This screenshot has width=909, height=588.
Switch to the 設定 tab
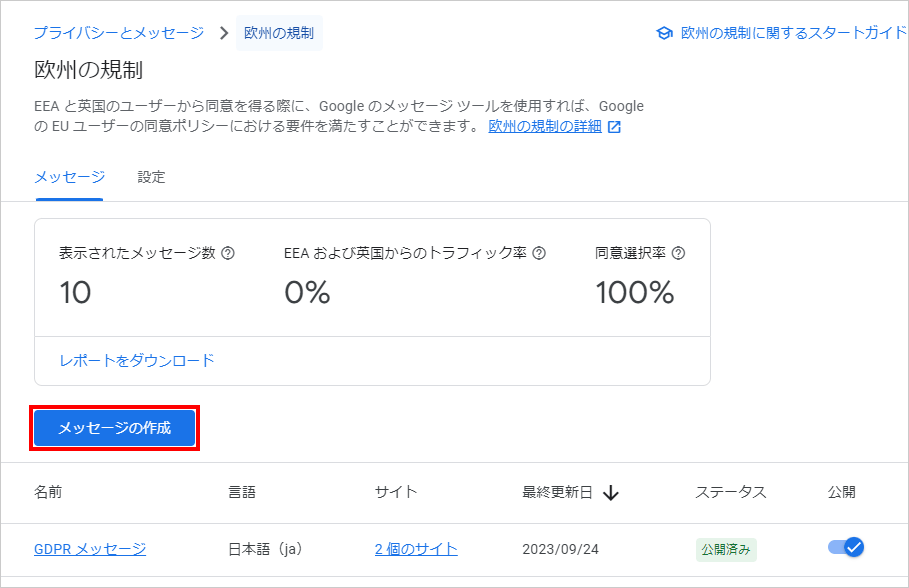(151, 177)
